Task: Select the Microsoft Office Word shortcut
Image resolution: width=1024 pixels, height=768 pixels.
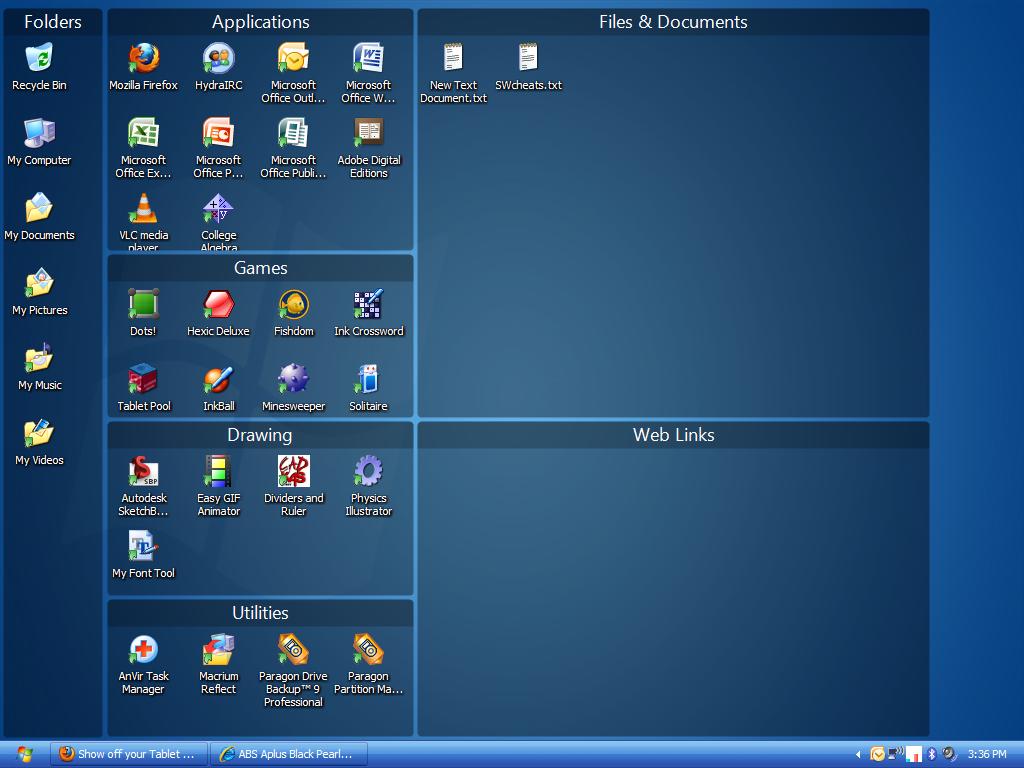Action: [368, 57]
